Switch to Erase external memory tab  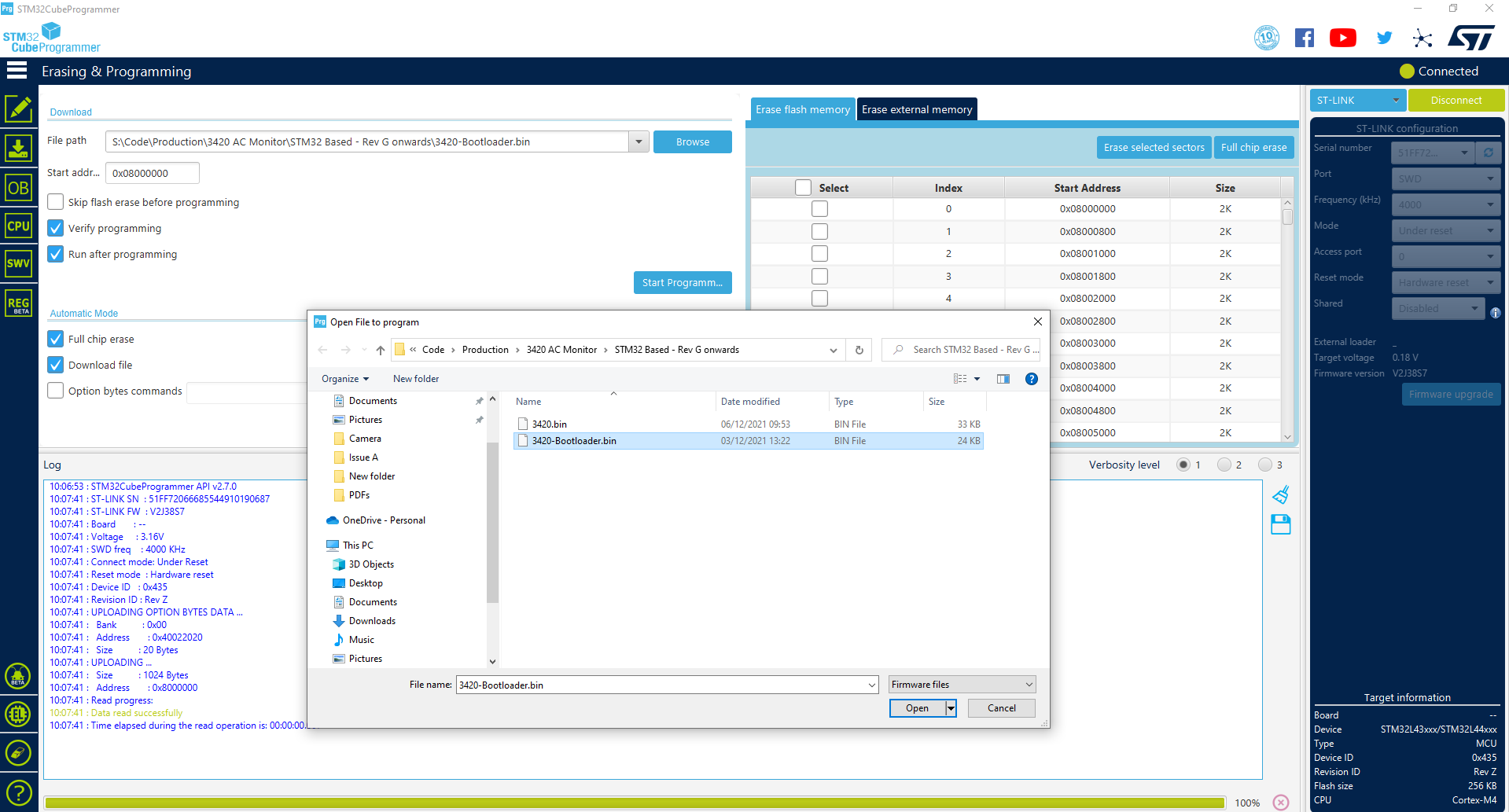pos(917,109)
